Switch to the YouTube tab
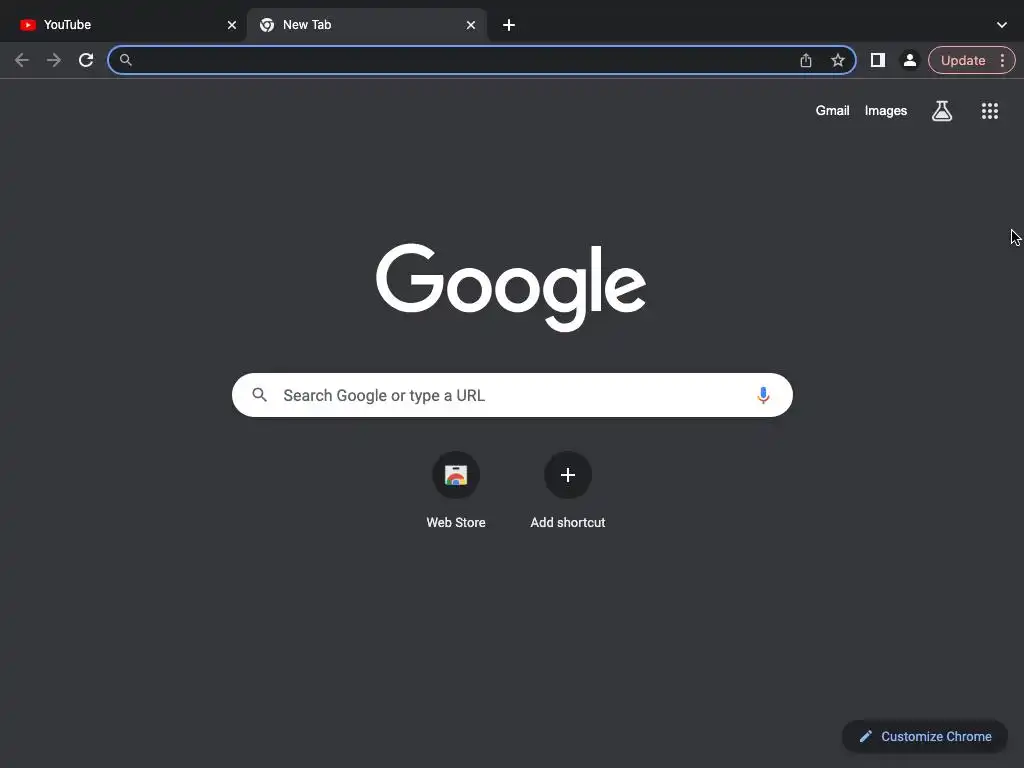Image resolution: width=1024 pixels, height=768 pixels. point(123,25)
